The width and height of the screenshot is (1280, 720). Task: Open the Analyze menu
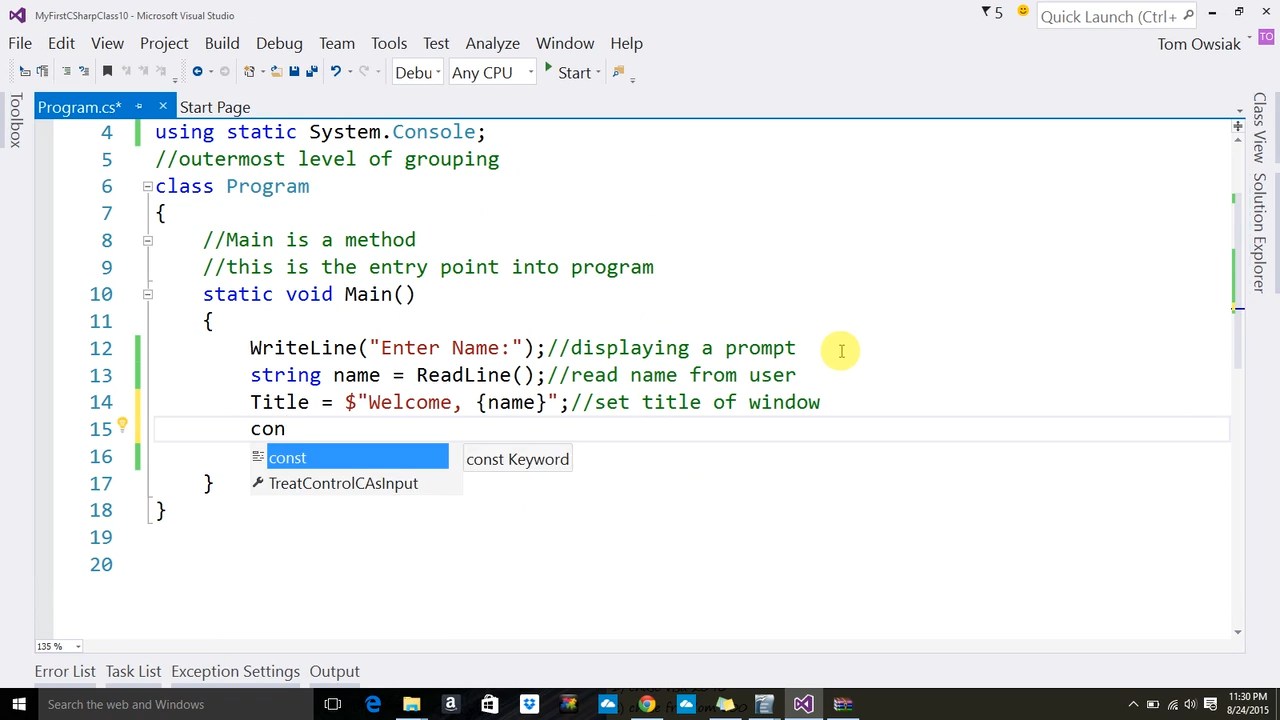pyautogui.click(x=492, y=43)
